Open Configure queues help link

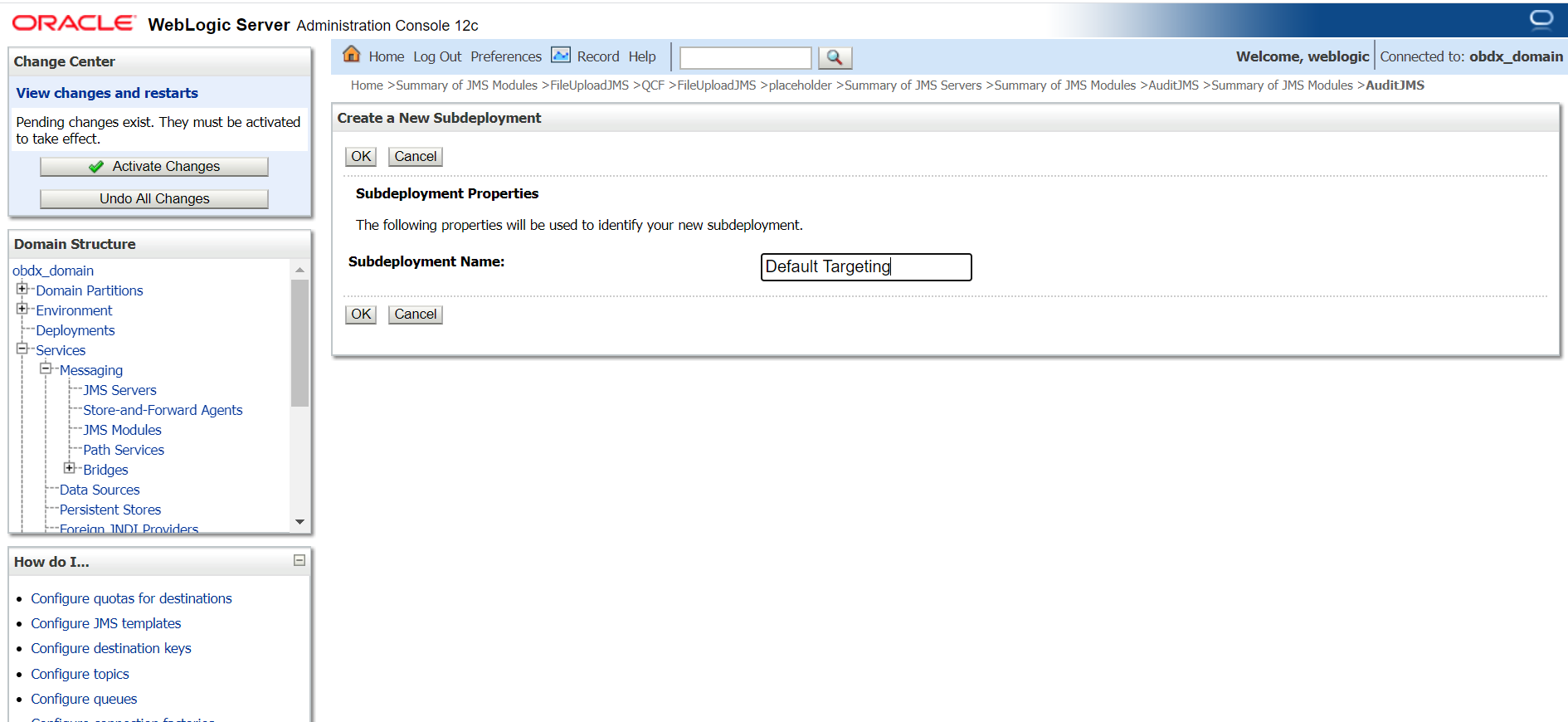(x=84, y=699)
